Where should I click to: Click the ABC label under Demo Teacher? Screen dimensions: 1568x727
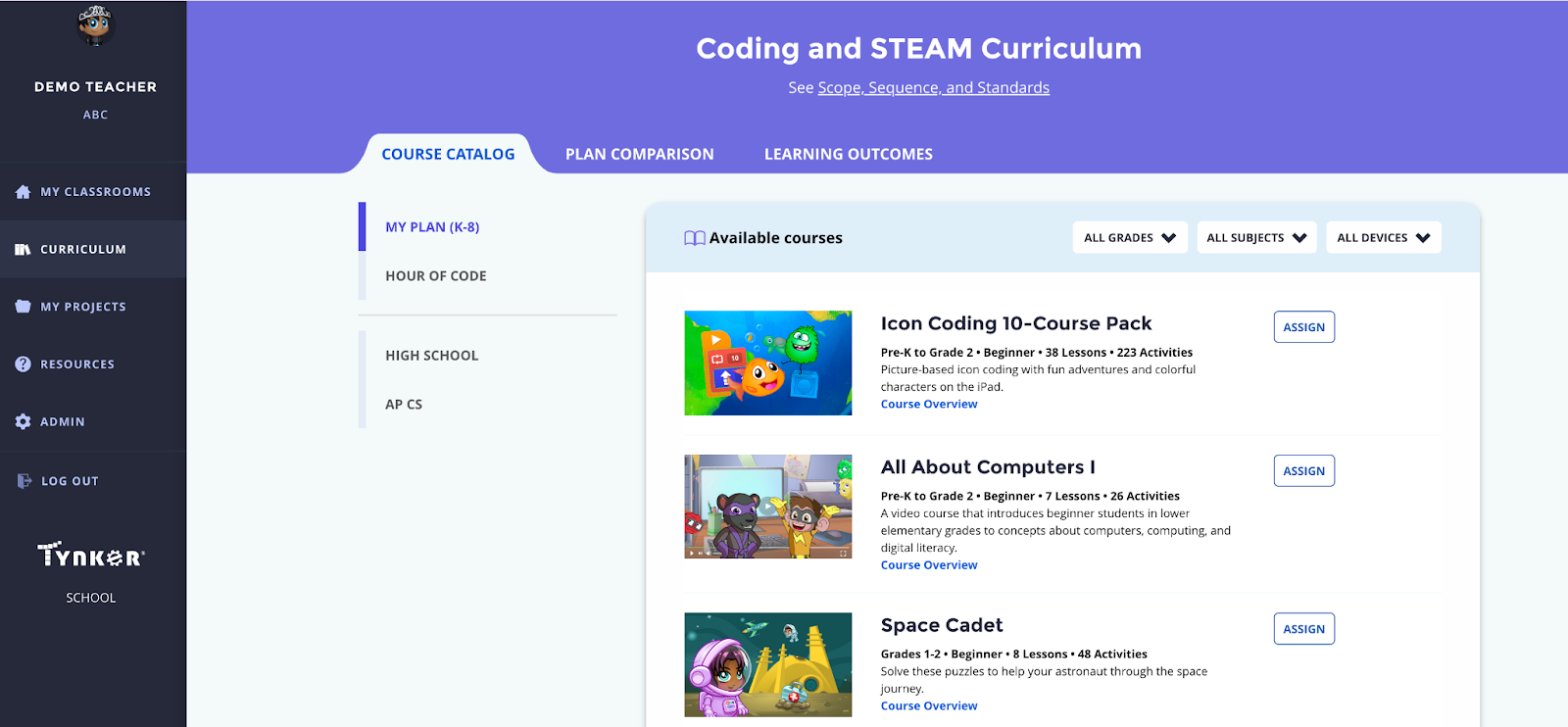point(95,115)
